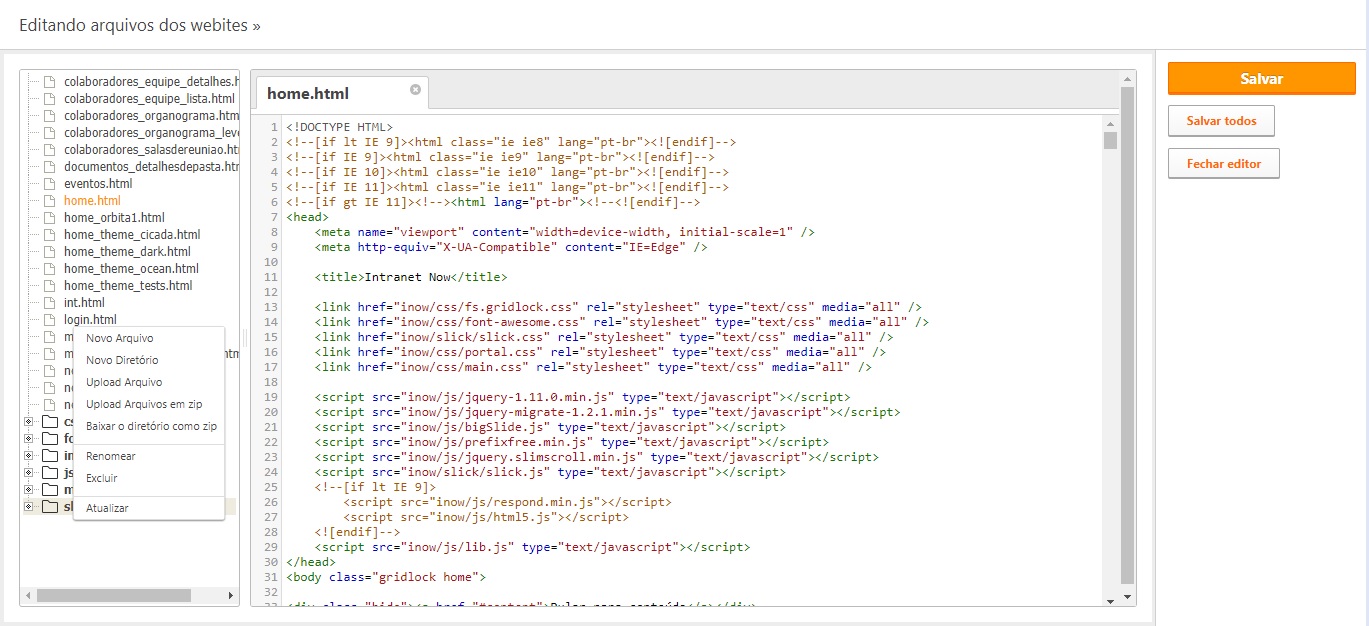
Task: Click the file tree horizontal scrollbar thumb
Action: coord(113,596)
